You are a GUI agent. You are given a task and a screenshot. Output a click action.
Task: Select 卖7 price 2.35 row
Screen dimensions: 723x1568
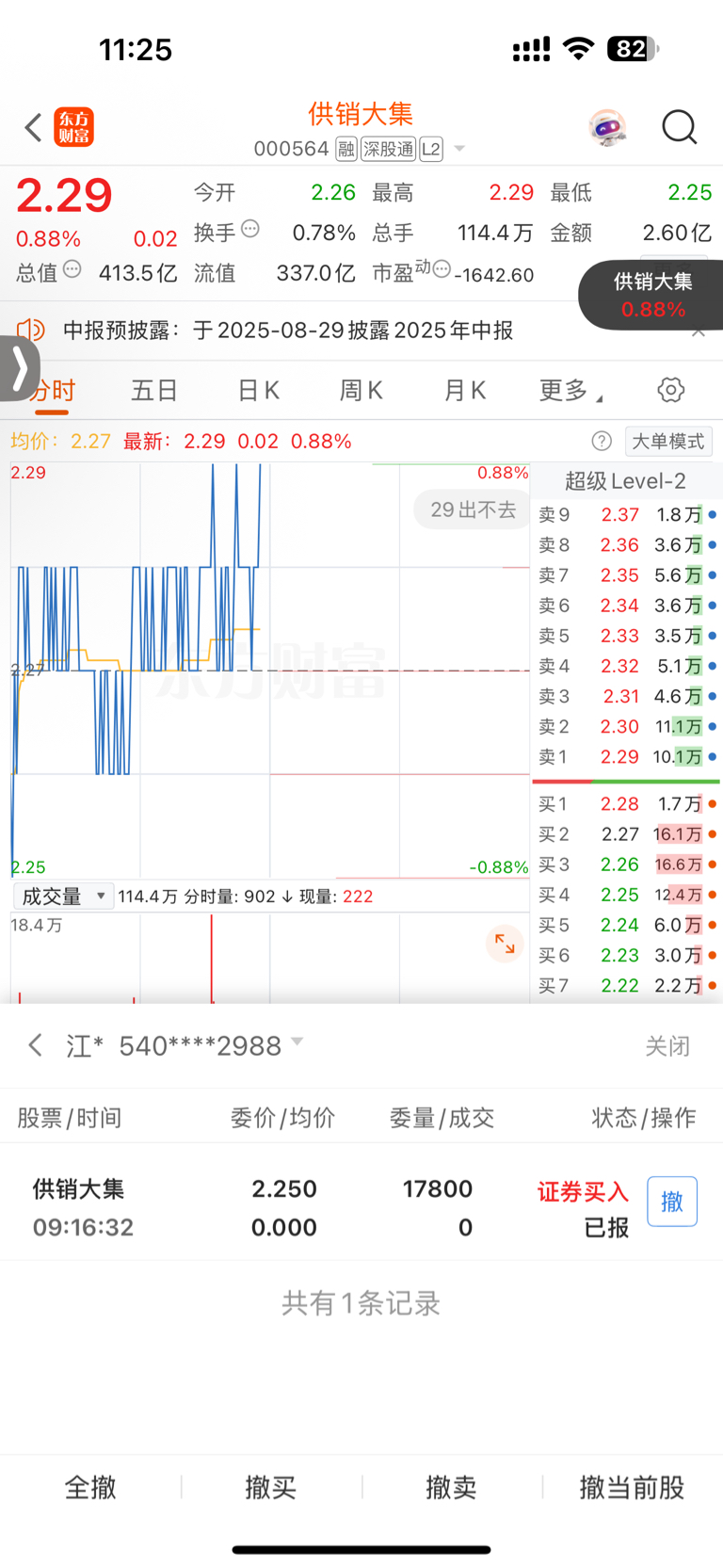tap(628, 575)
